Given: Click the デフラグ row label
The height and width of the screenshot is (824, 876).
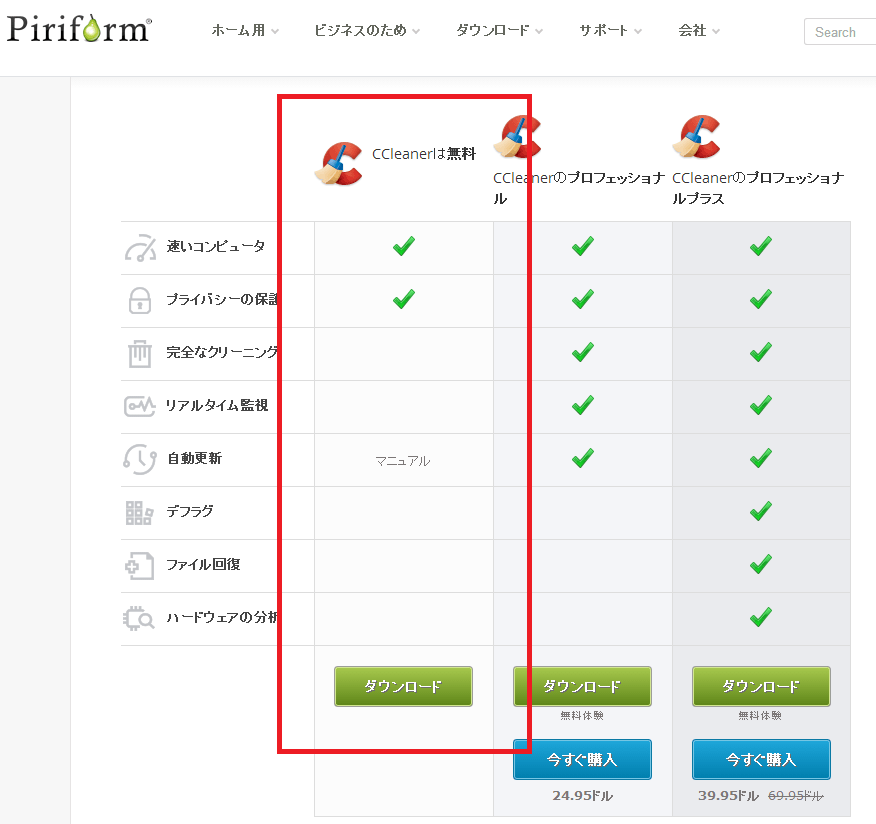Looking at the screenshot, I should tap(190, 512).
